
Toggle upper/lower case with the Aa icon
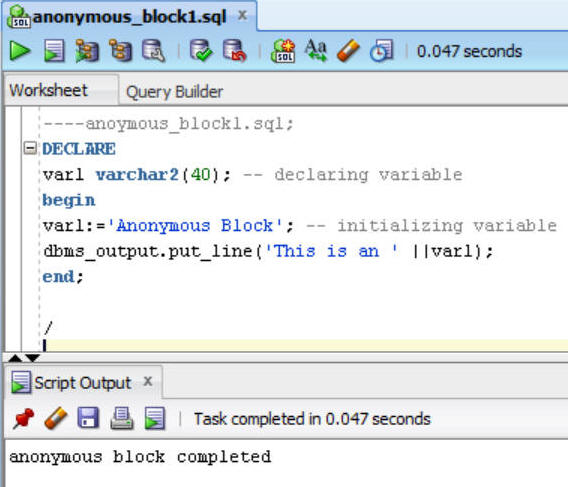[x=316, y=50]
